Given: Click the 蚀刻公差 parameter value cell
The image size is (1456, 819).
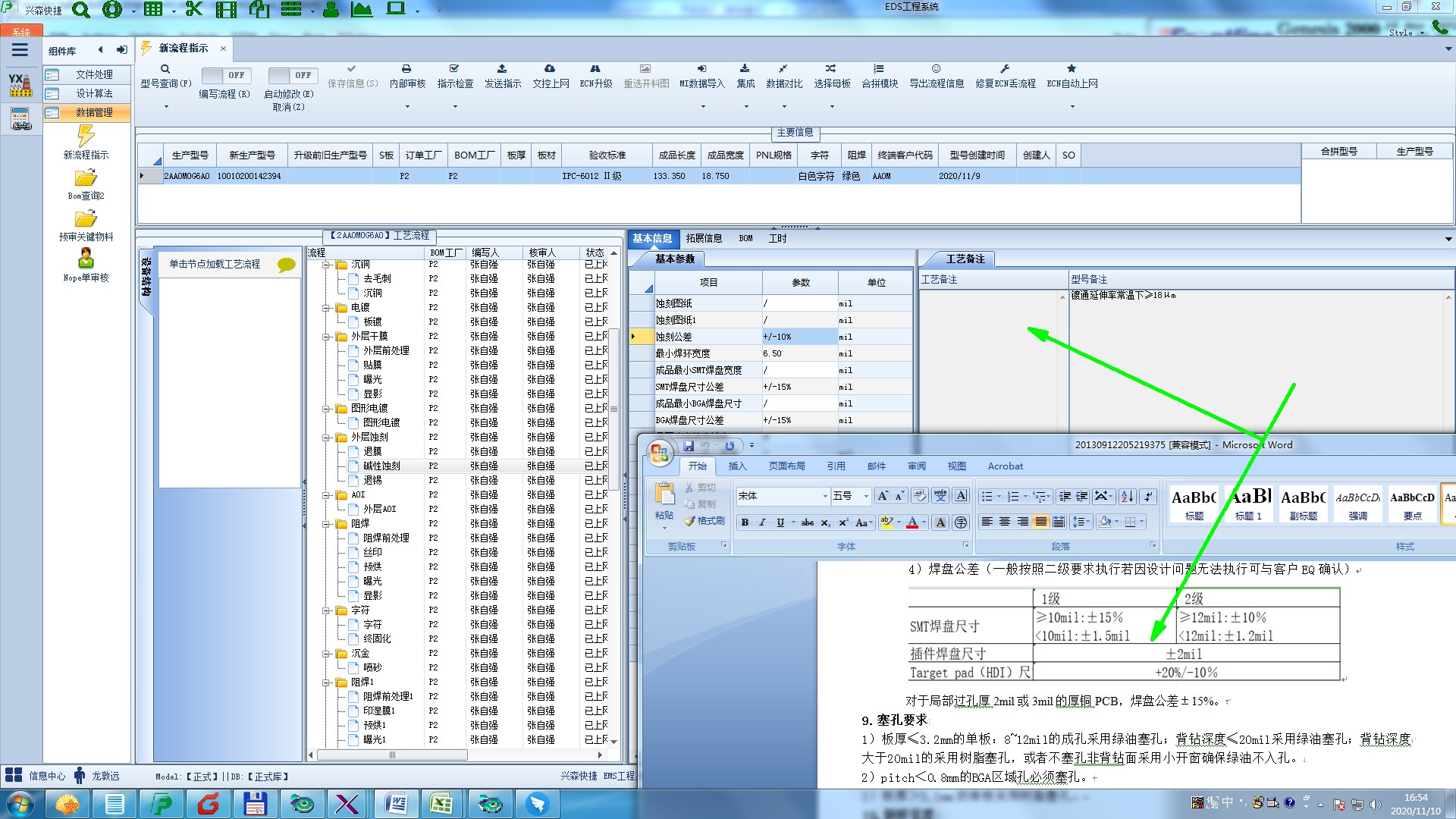Looking at the screenshot, I should click(799, 337).
